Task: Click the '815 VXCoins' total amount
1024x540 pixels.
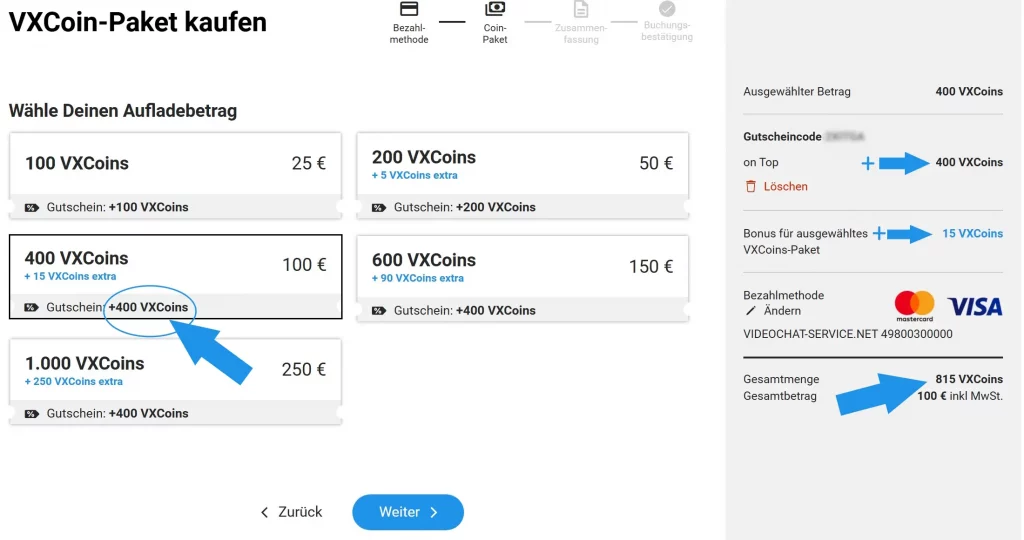Action: tap(969, 379)
